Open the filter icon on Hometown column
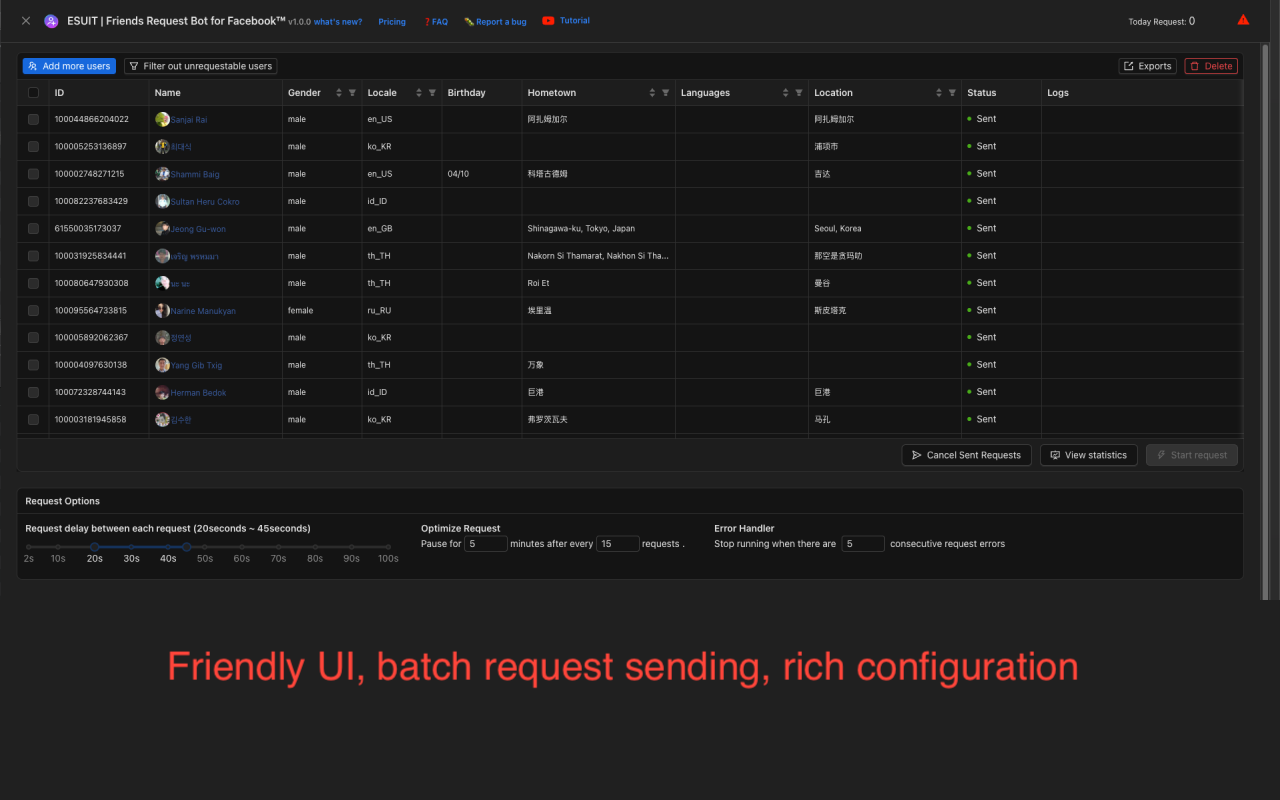The image size is (1280, 800). point(666,92)
